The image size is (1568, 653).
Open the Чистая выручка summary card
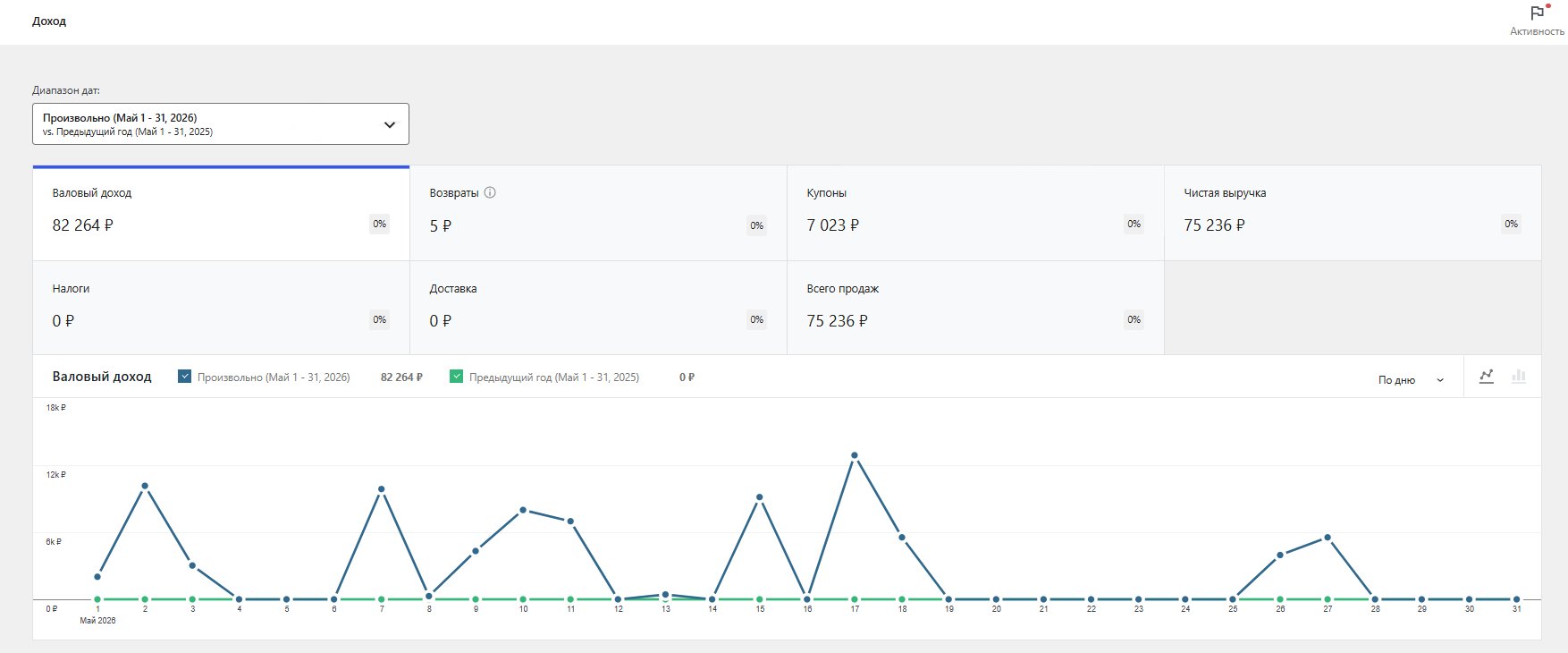click(1353, 213)
